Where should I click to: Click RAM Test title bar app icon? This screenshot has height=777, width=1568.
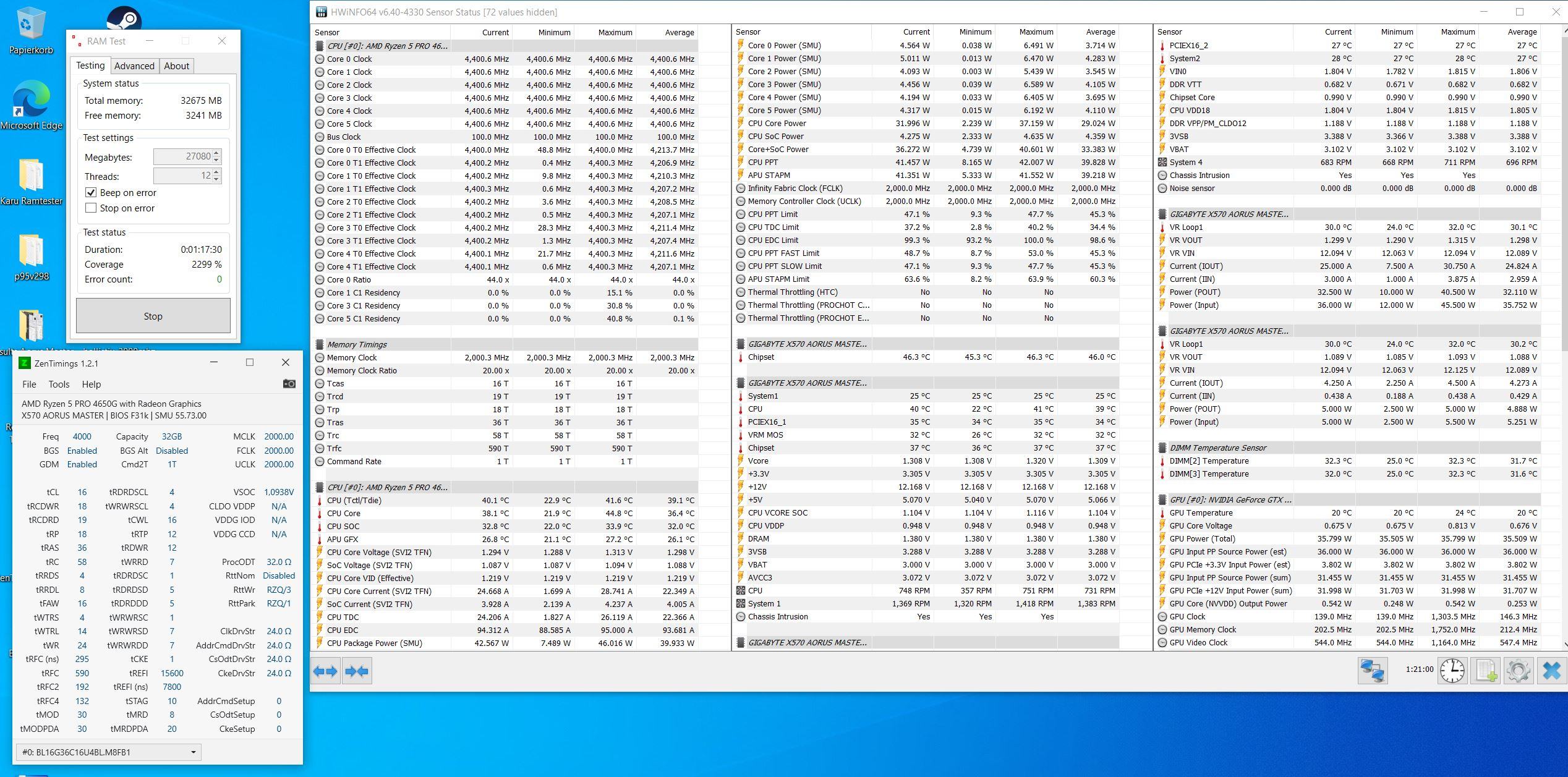(77, 41)
